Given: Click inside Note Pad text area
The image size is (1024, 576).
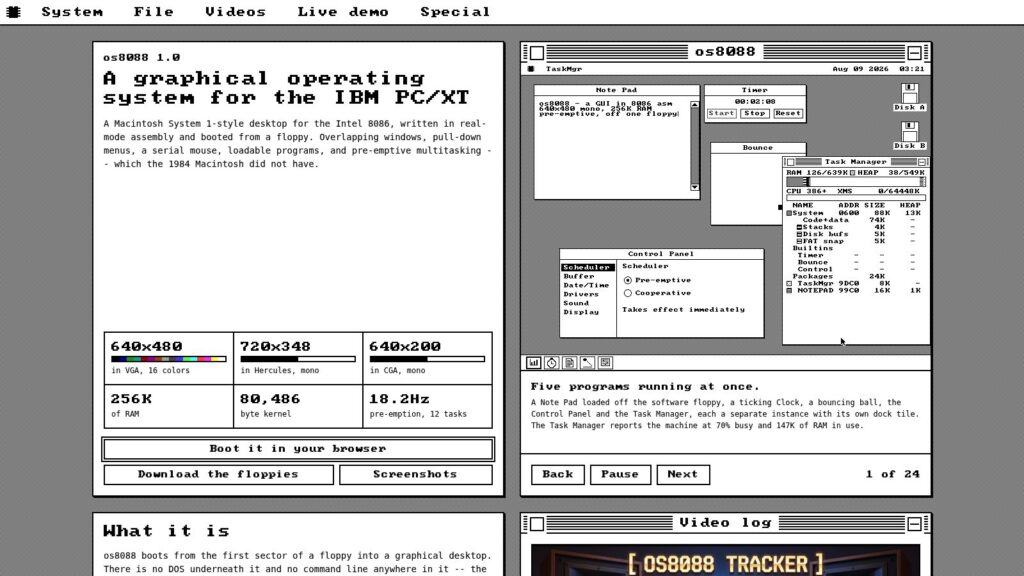Looking at the screenshot, I should pos(613,147).
